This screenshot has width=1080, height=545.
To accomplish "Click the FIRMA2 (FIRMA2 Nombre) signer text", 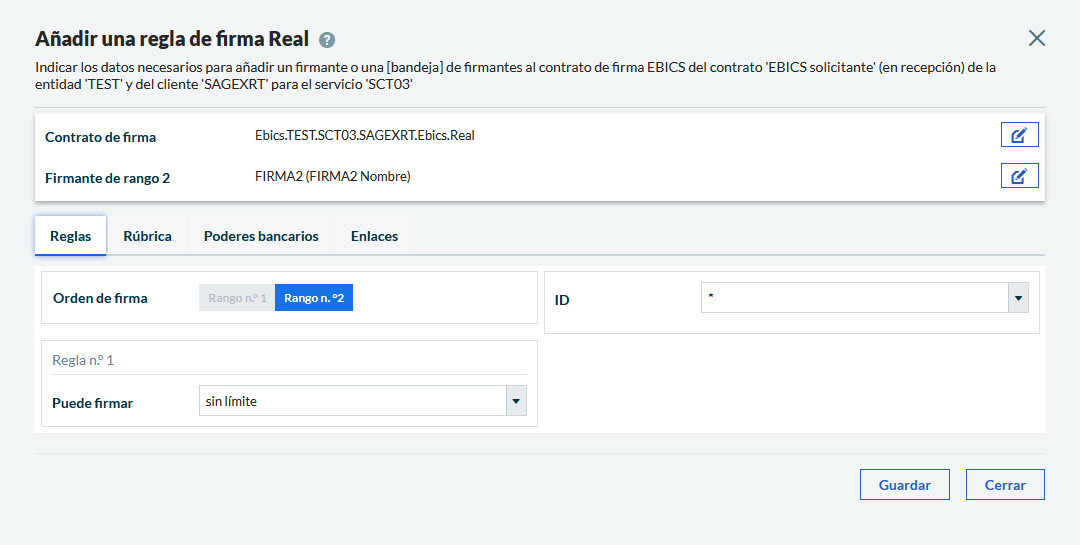I will click(x=333, y=177).
